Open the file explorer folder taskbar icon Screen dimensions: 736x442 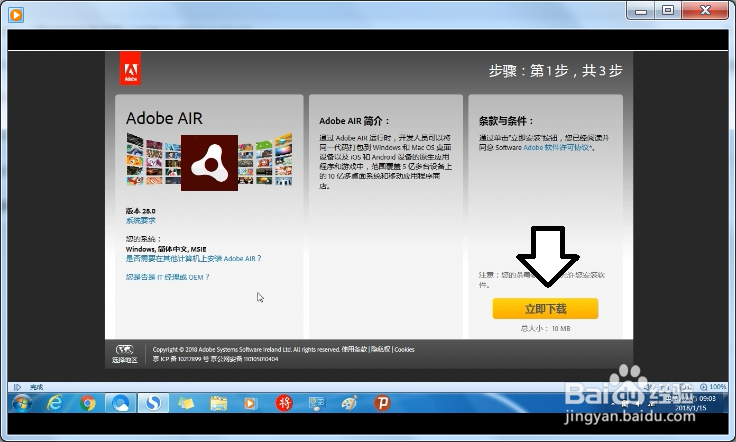[x=218, y=403]
